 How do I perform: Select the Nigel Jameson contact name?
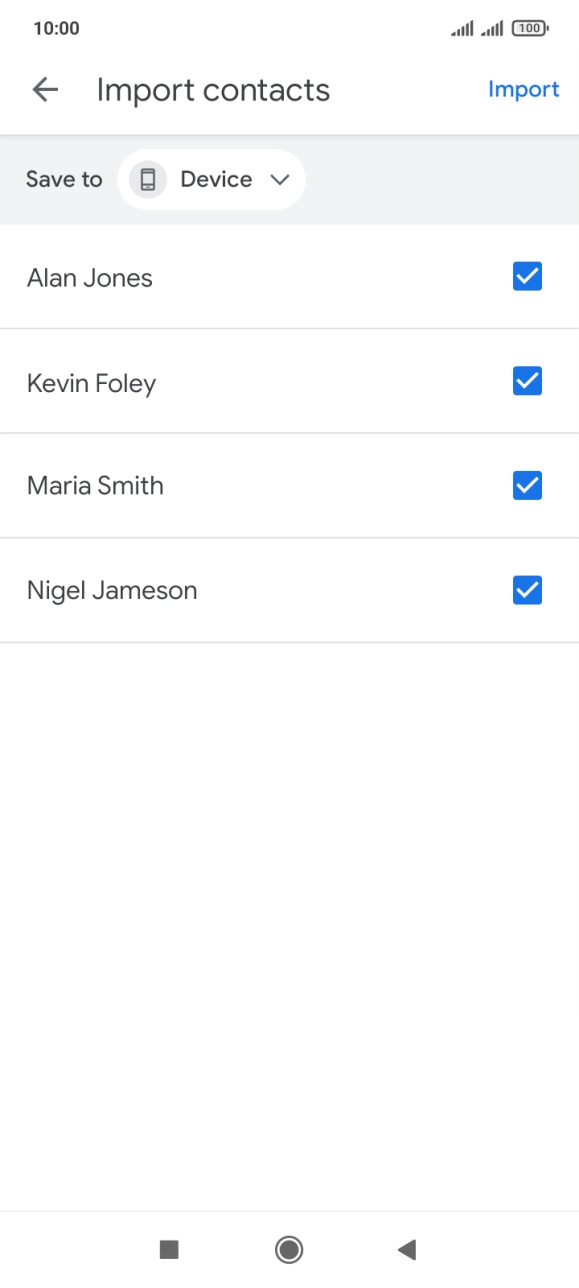(111, 590)
